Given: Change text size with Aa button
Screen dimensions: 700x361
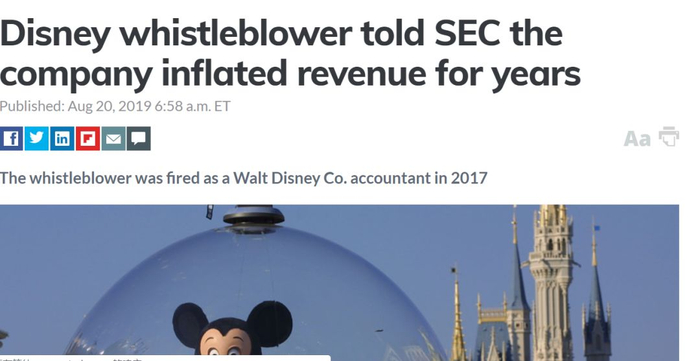Looking at the screenshot, I should point(637,138).
